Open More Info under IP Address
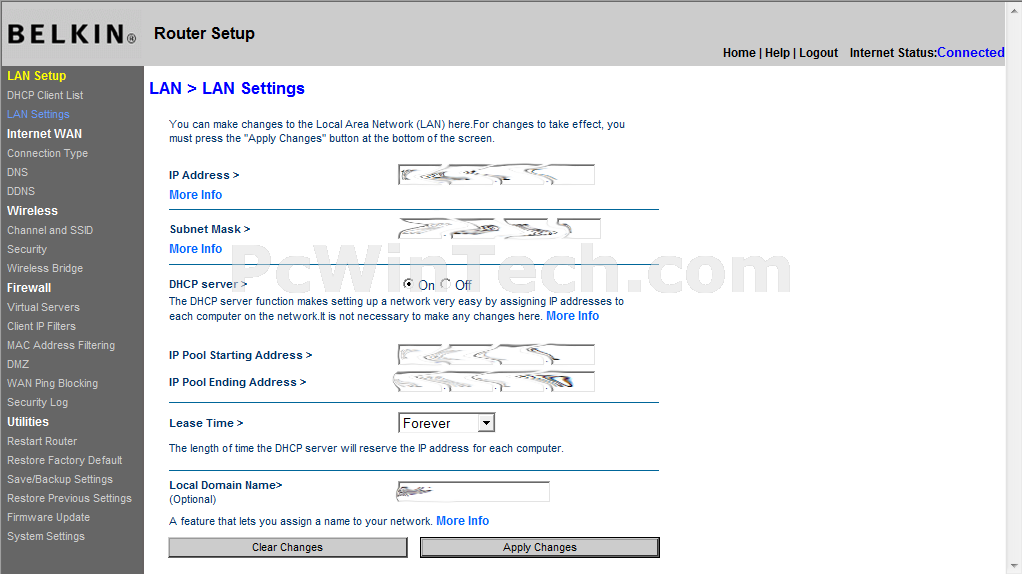The image size is (1022, 574). pos(196,195)
